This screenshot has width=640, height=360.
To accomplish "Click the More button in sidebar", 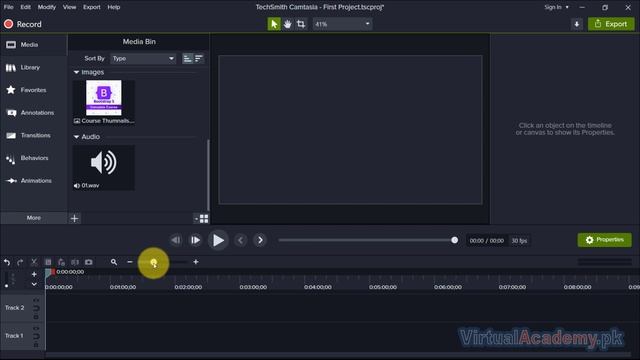I will (33, 218).
